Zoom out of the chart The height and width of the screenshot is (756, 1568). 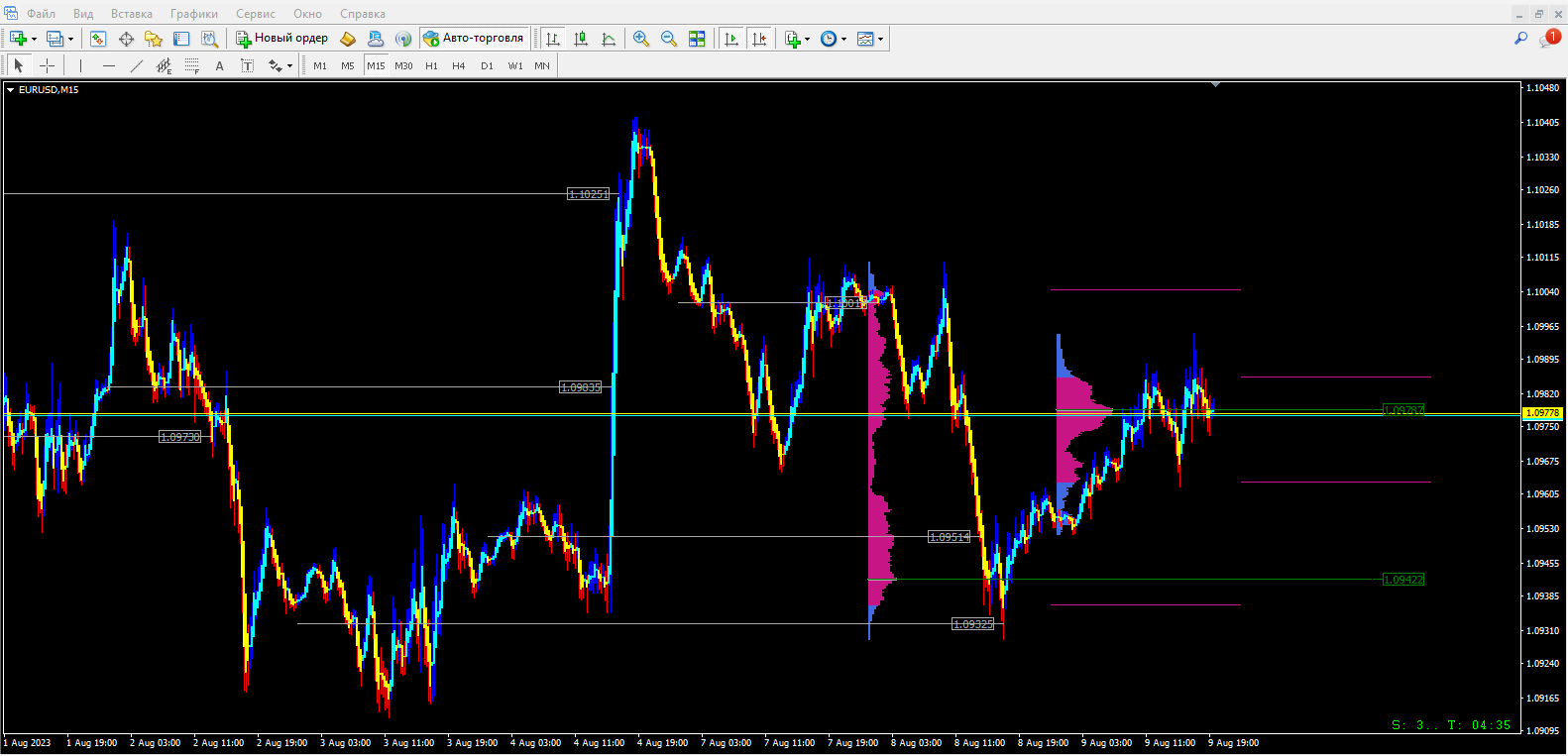(x=669, y=39)
